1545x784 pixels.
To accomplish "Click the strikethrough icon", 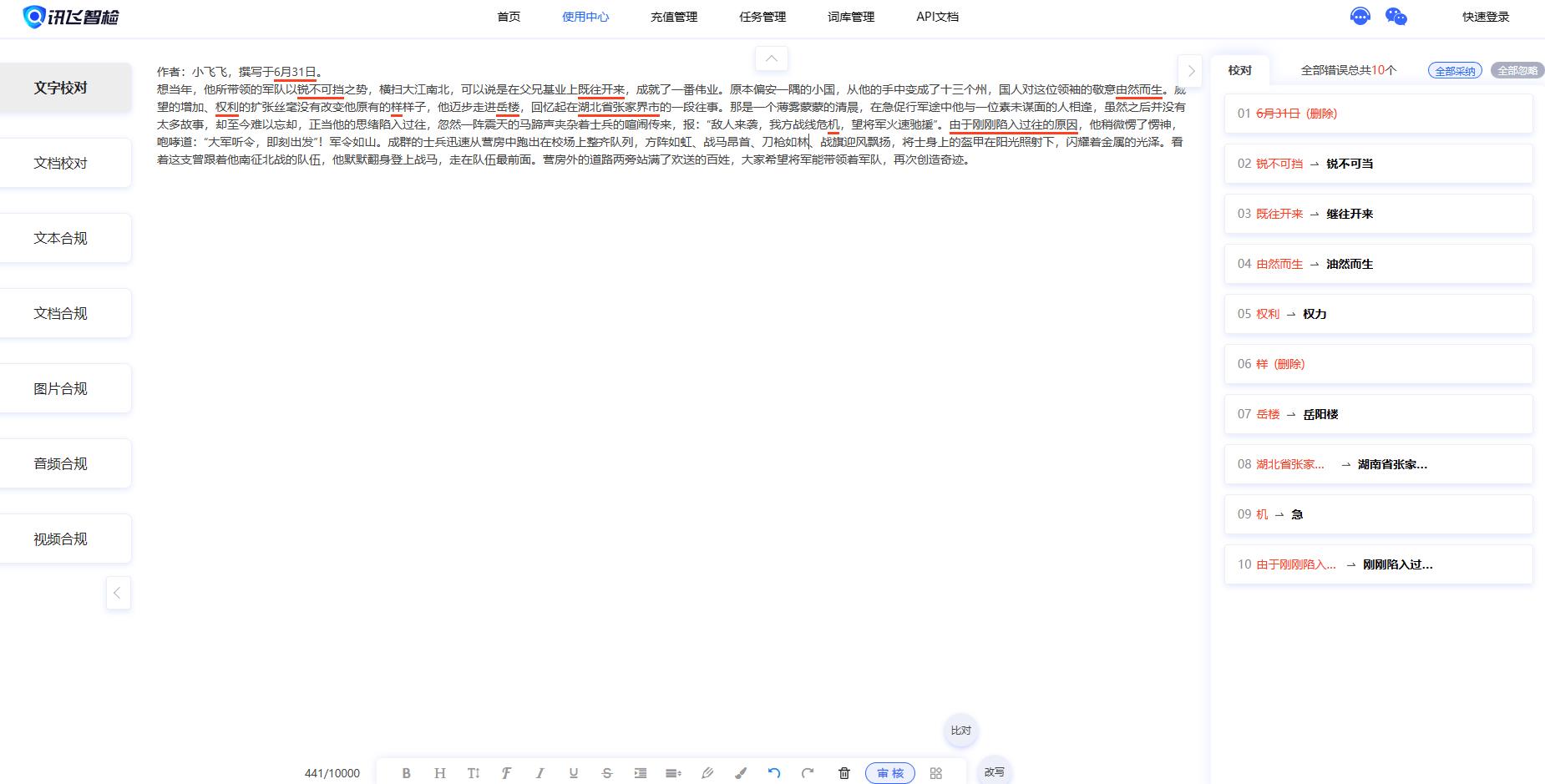I will [x=607, y=773].
